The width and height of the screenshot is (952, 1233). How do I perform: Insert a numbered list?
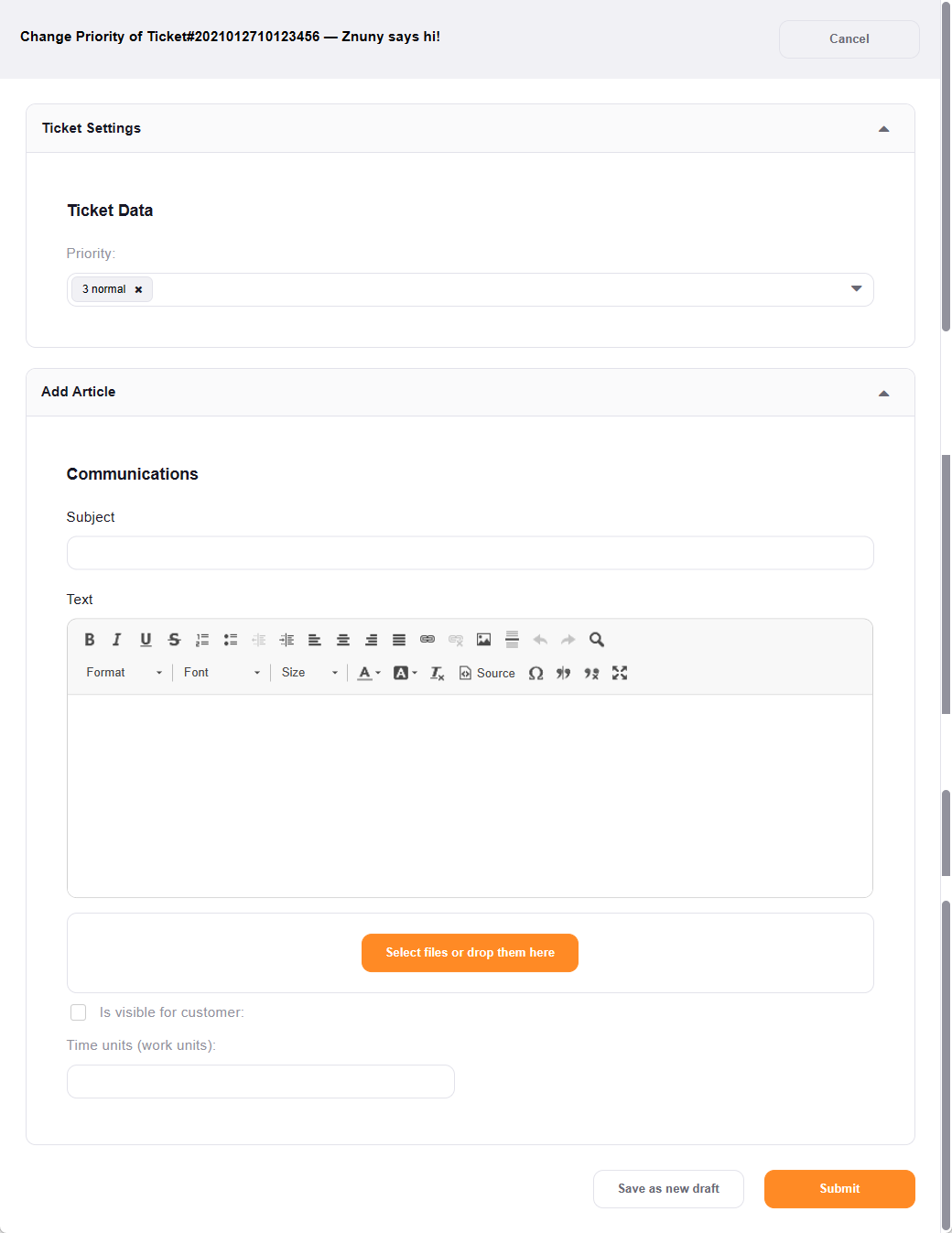click(202, 640)
